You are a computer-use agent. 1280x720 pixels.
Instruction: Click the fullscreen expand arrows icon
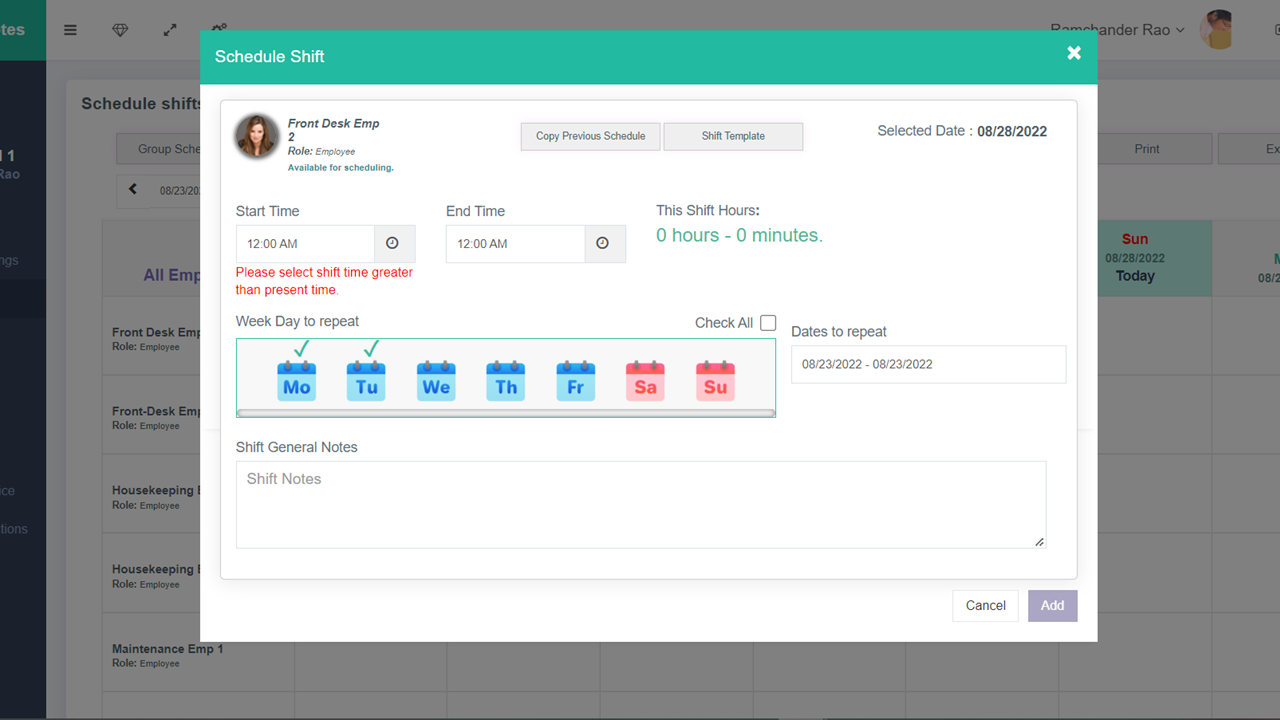169,30
